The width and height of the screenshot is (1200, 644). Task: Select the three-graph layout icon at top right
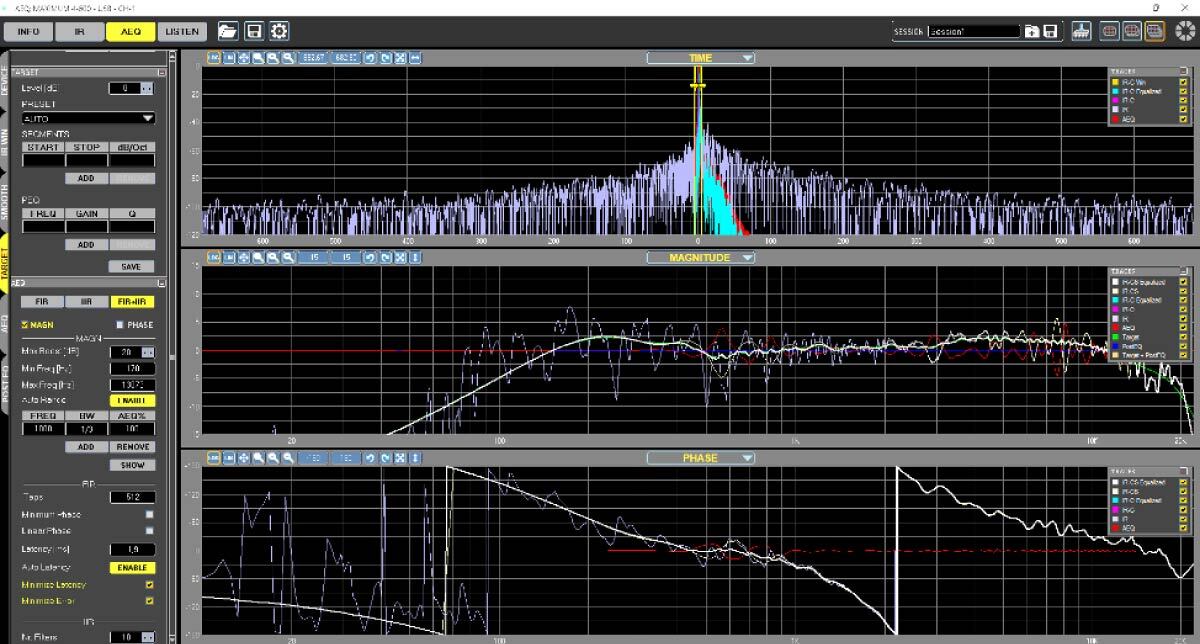point(1154,31)
